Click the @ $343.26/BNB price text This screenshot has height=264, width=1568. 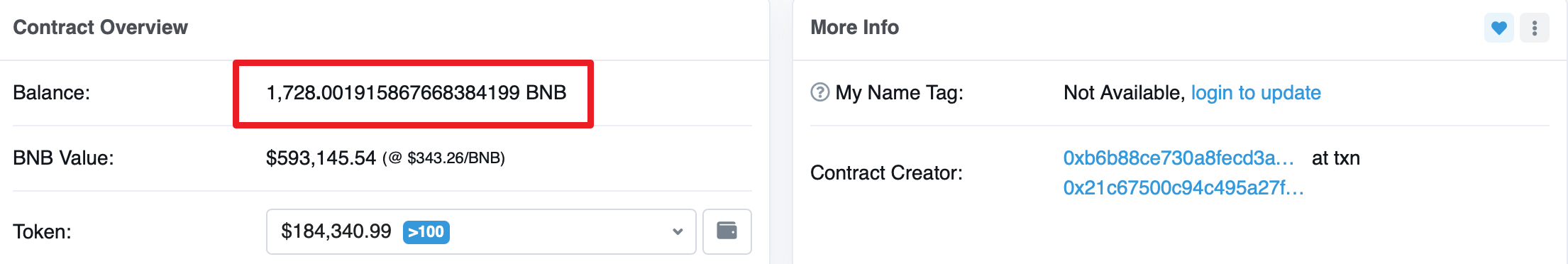443,158
